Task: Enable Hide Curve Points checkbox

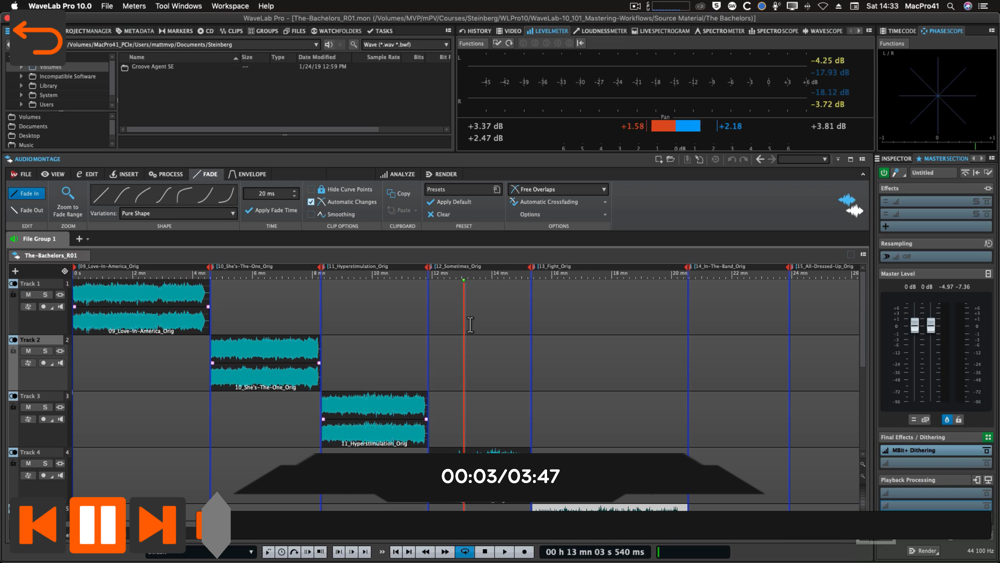Action: (311, 189)
